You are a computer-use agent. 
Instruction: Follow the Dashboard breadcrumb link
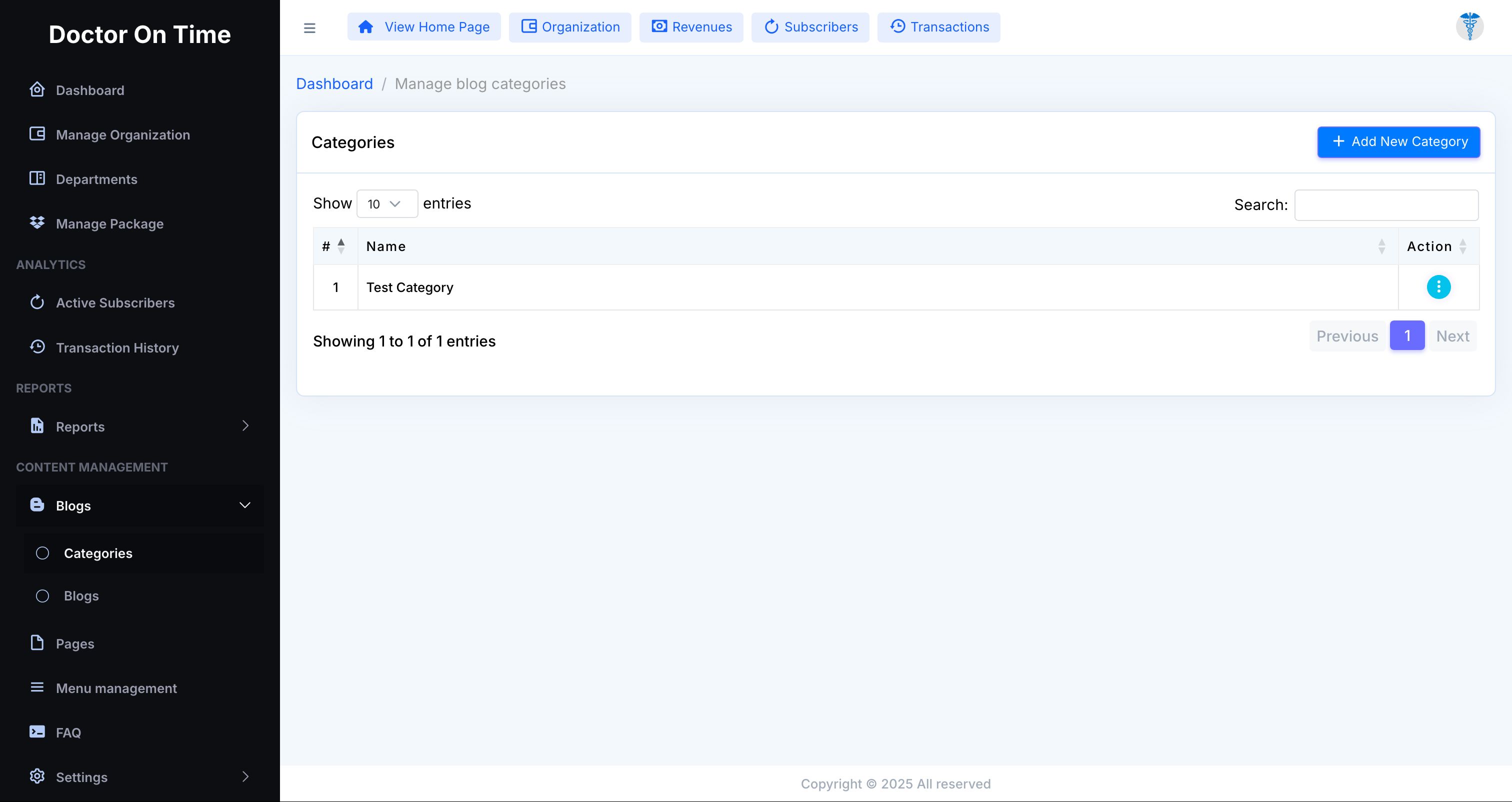[x=334, y=84]
